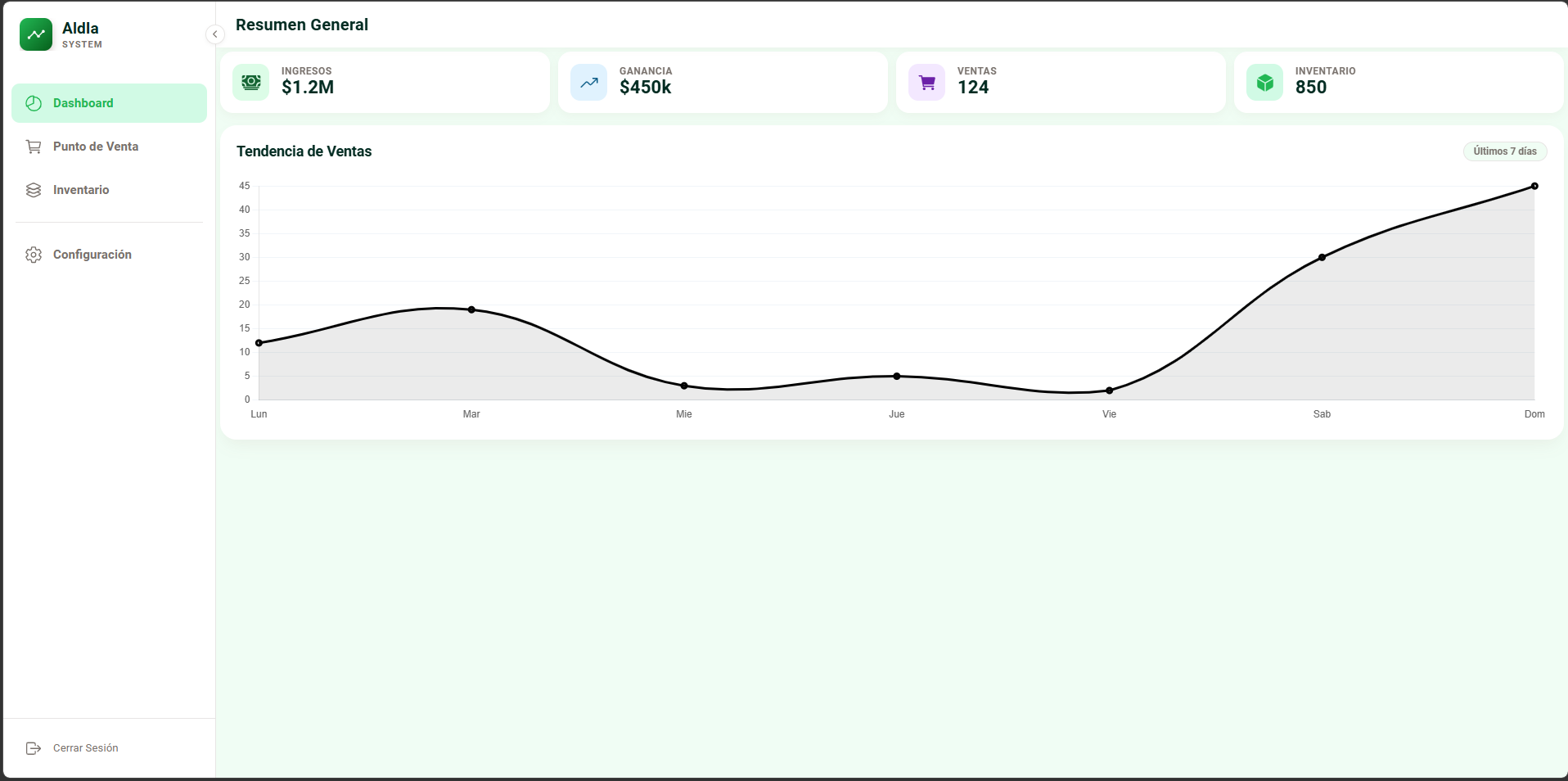
Task: Switch to the Configuración section
Action: 92,255
